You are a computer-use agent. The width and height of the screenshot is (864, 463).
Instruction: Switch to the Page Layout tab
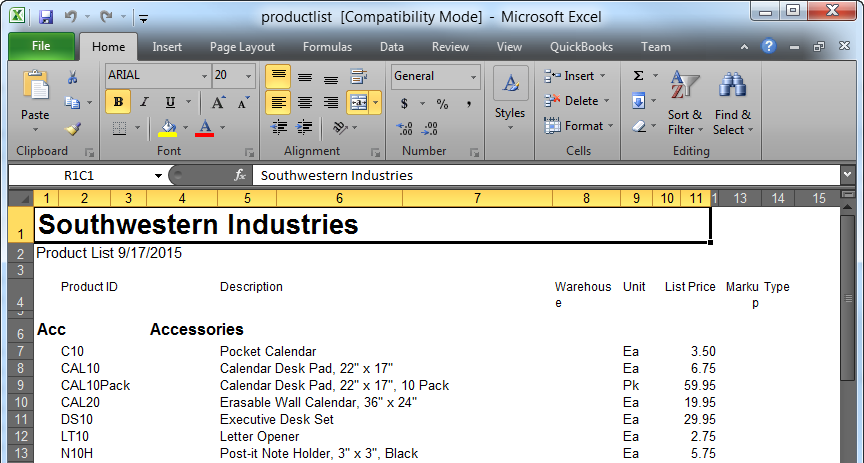point(242,47)
